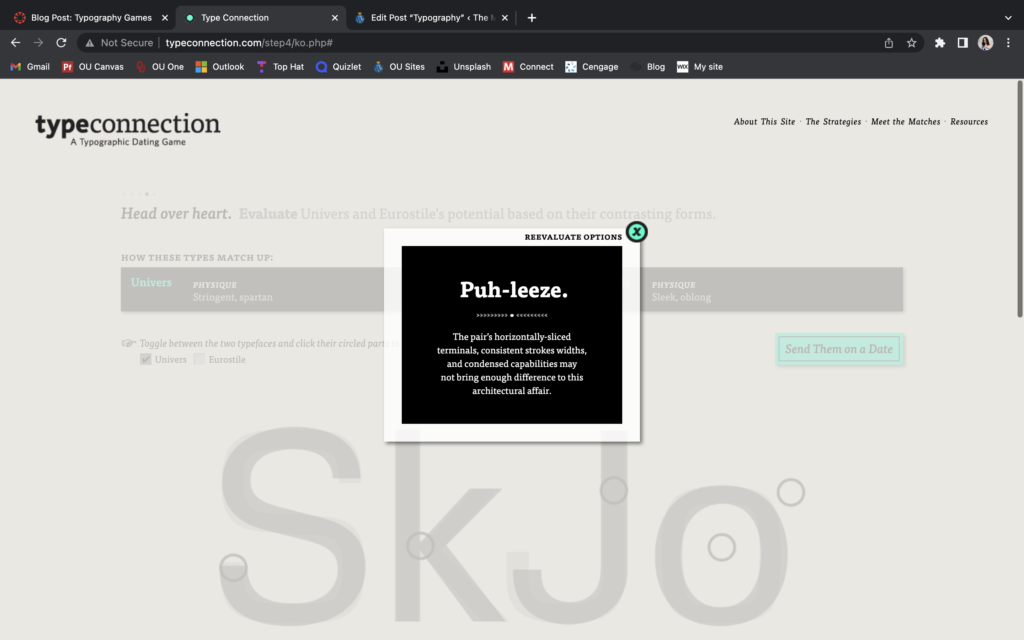Open the Extensions puzzle icon
The width and height of the screenshot is (1024, 640).
940,42
